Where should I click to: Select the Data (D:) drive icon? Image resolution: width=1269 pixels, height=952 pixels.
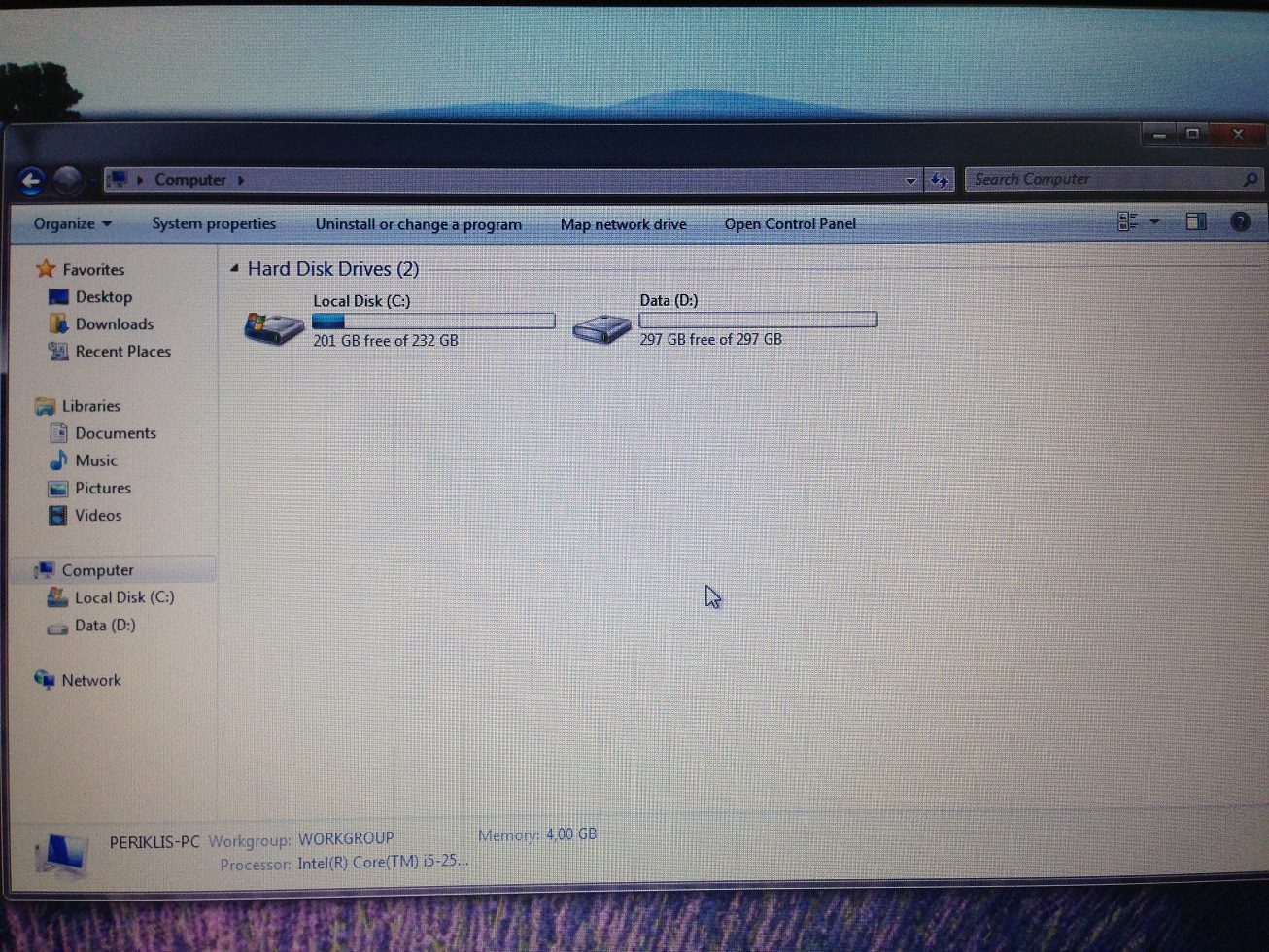[x=601, y=327]
